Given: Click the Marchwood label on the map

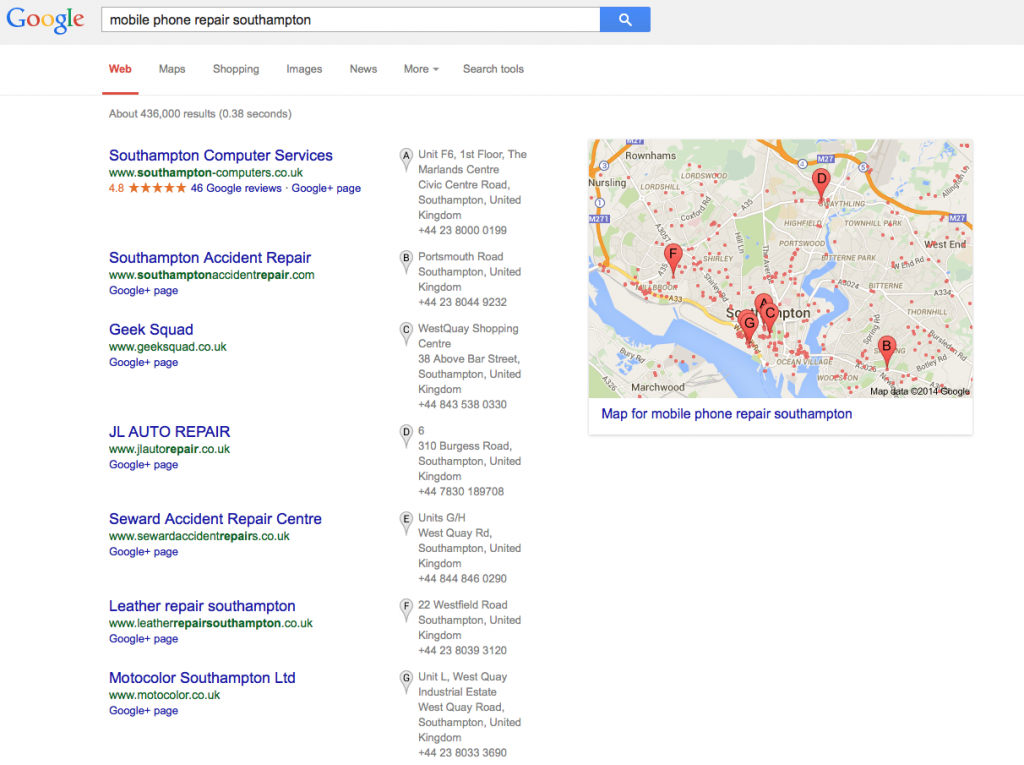Looking at the screenshot, I should (658, 387).
